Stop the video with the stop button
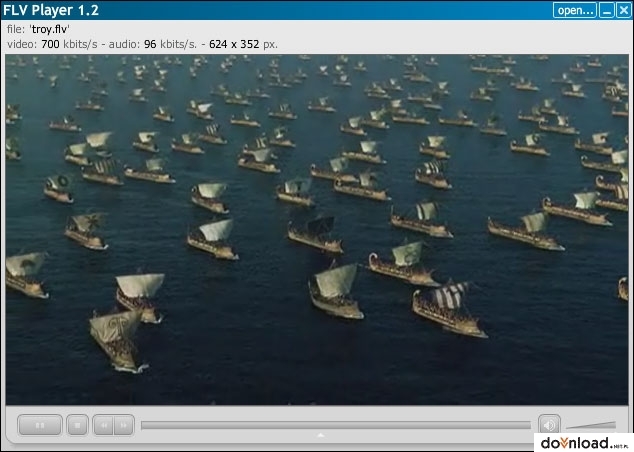 tap(77, 425)
